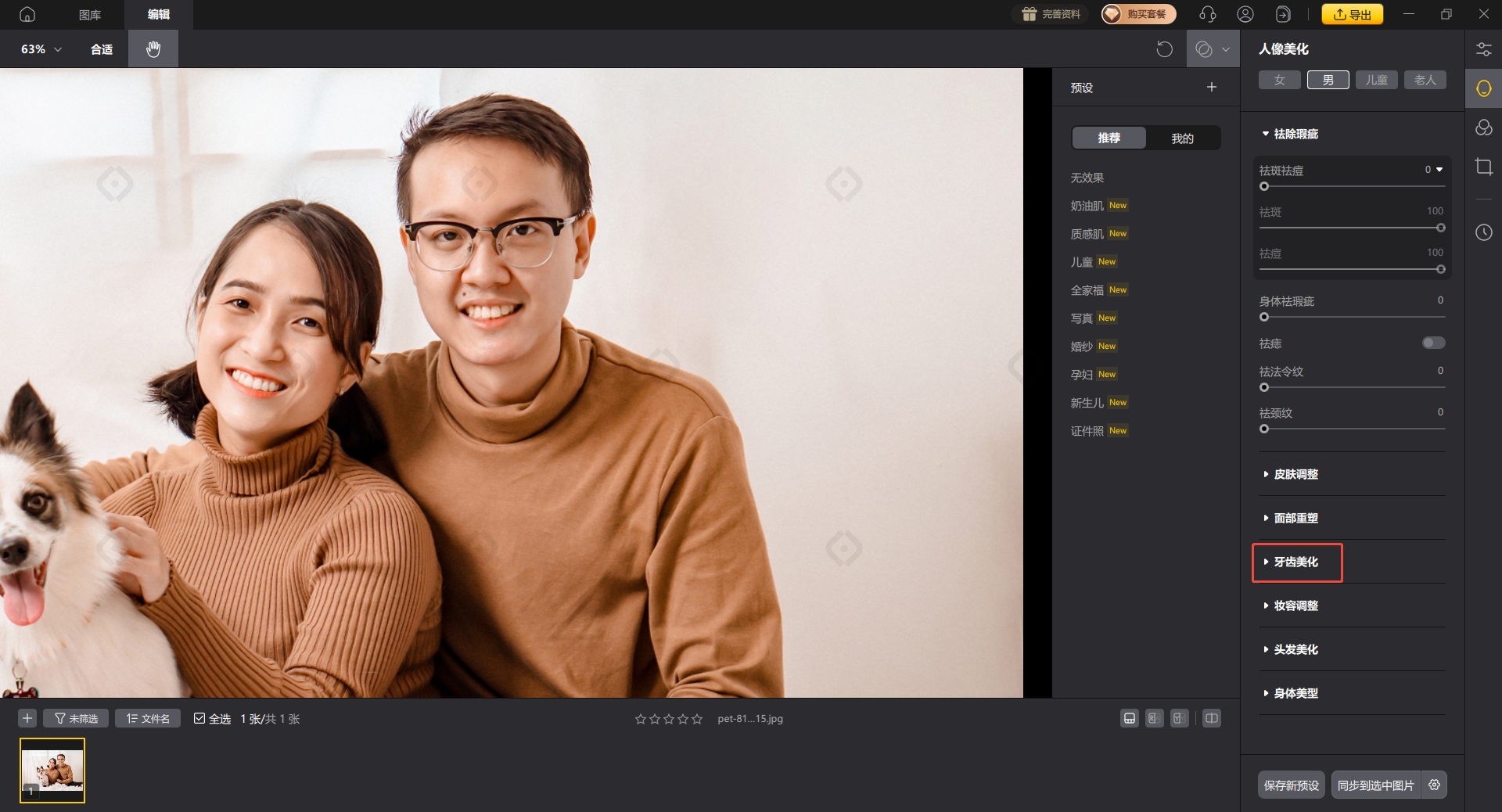Screen dimensions: 1502x812
Task: Open the 63% zoom level dropdown
Action: pos(41,49)
